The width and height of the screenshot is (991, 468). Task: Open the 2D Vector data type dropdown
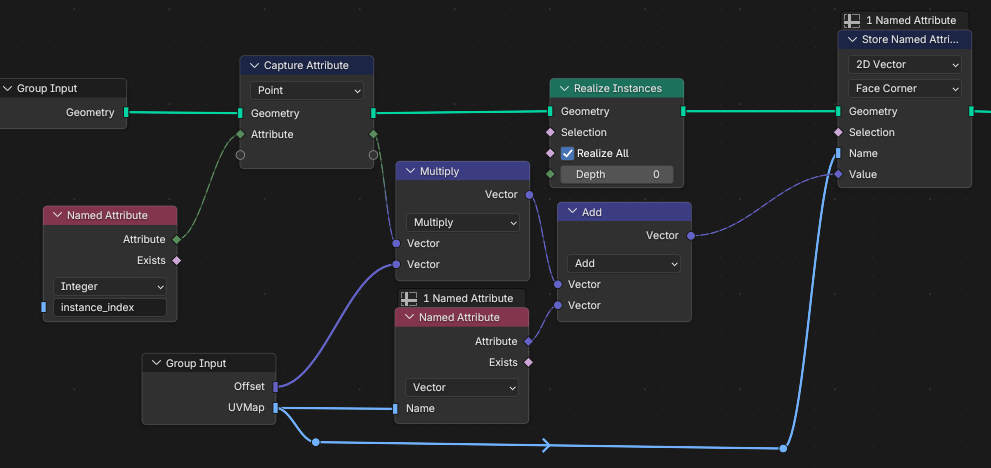[904, 65]
